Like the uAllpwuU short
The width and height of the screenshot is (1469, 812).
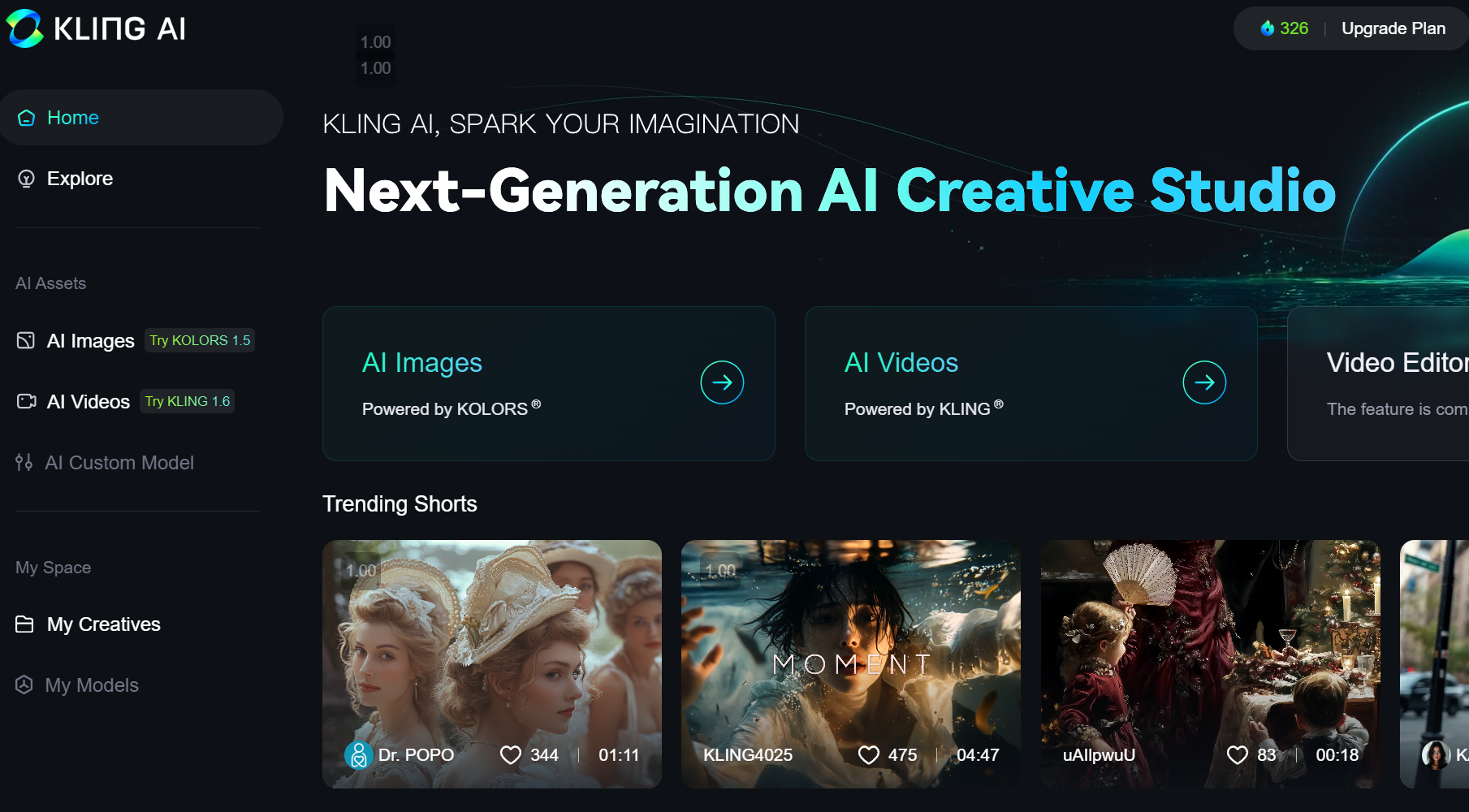point(1238,755)
